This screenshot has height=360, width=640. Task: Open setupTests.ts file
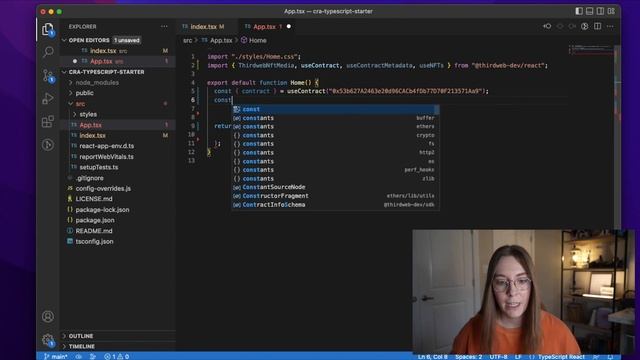click(118, 167)
